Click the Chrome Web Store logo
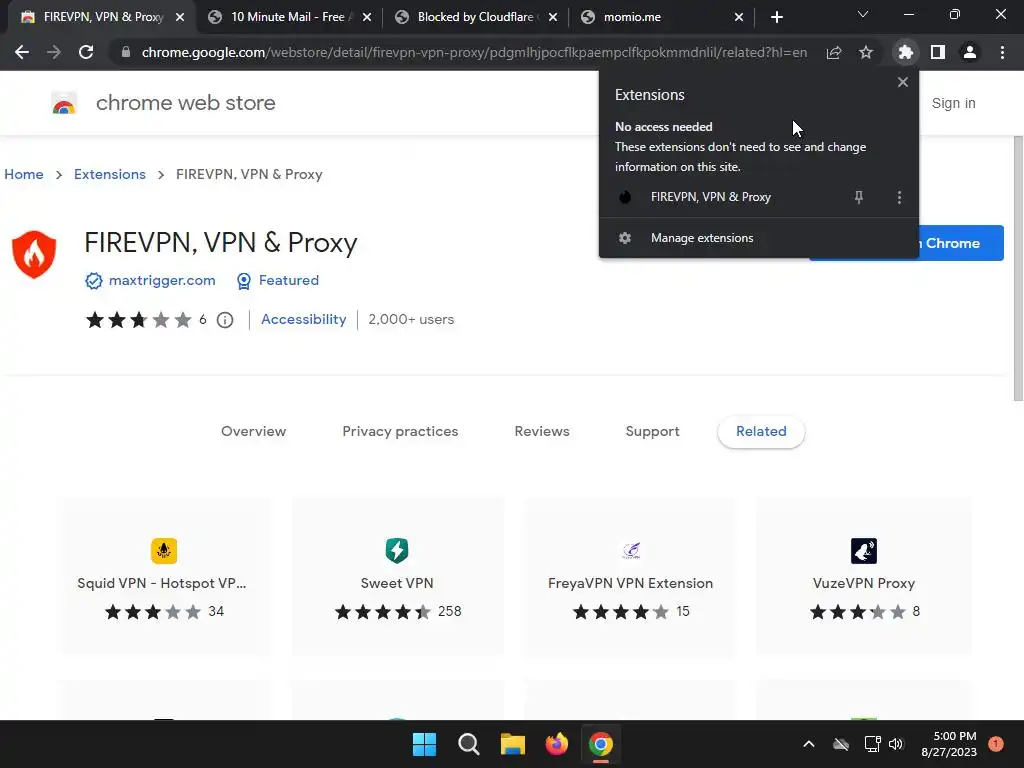Screen dimensions: 1024x768 (x=64, y=103)
